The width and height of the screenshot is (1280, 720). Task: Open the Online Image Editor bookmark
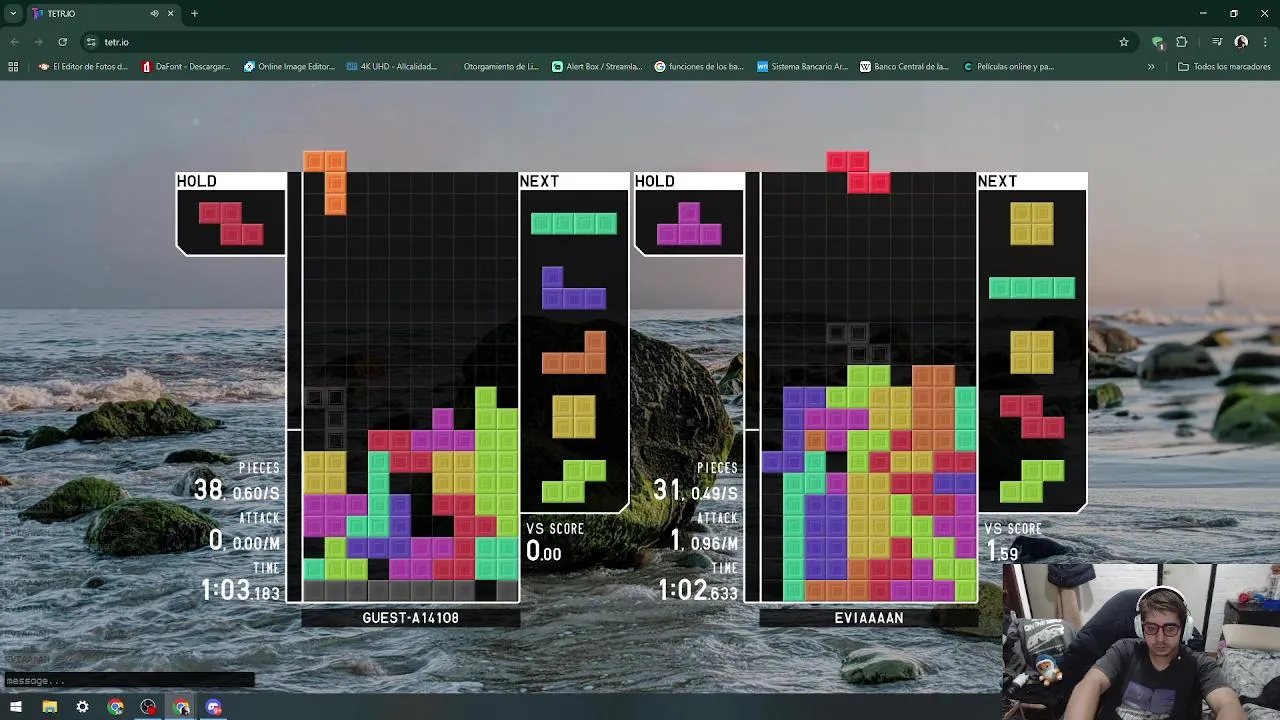pyautogui.click(x=289, y=67)
